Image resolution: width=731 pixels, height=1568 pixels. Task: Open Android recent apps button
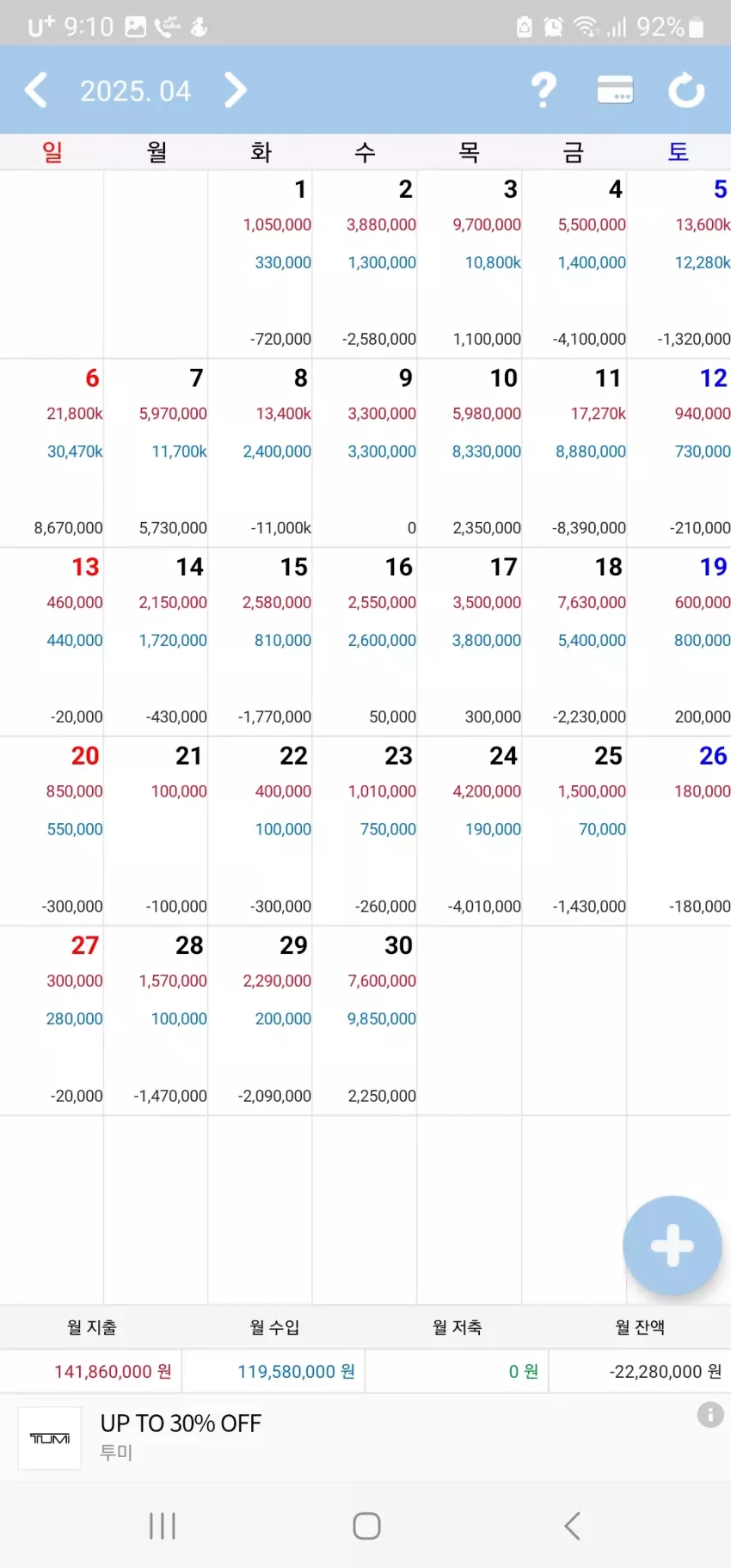click(x=162, y=1526)
